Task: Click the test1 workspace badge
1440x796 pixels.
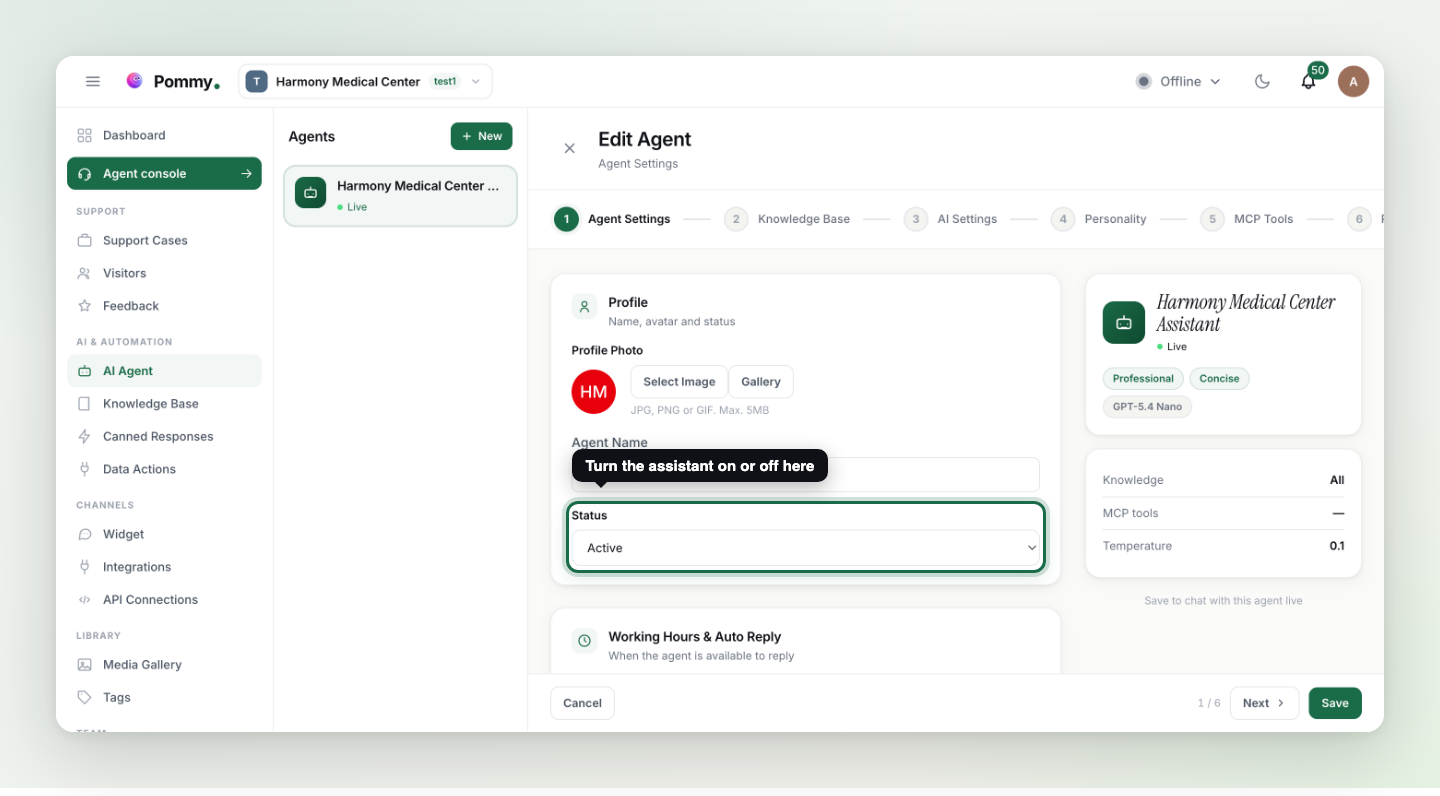Action: coord(445,82)
